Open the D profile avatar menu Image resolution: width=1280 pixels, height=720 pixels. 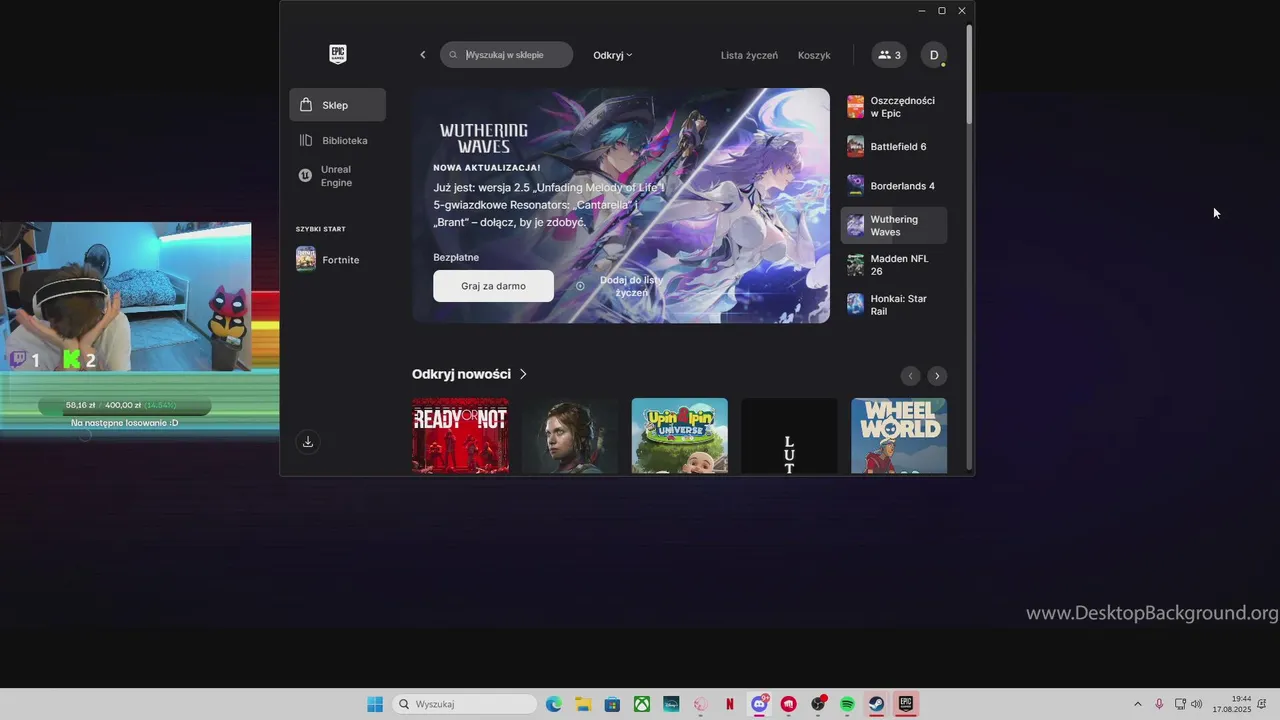pyautogui.click(x=934, y=55)
